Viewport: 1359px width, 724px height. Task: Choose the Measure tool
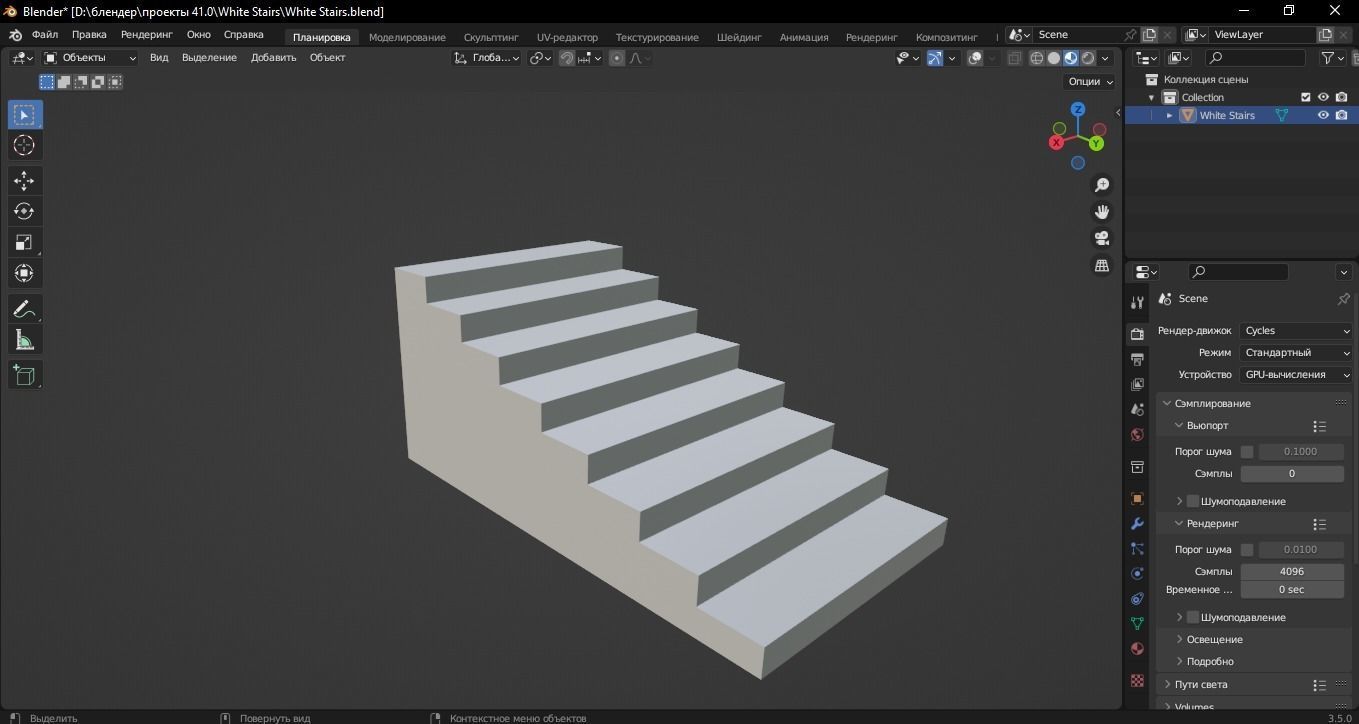[24, 341]
